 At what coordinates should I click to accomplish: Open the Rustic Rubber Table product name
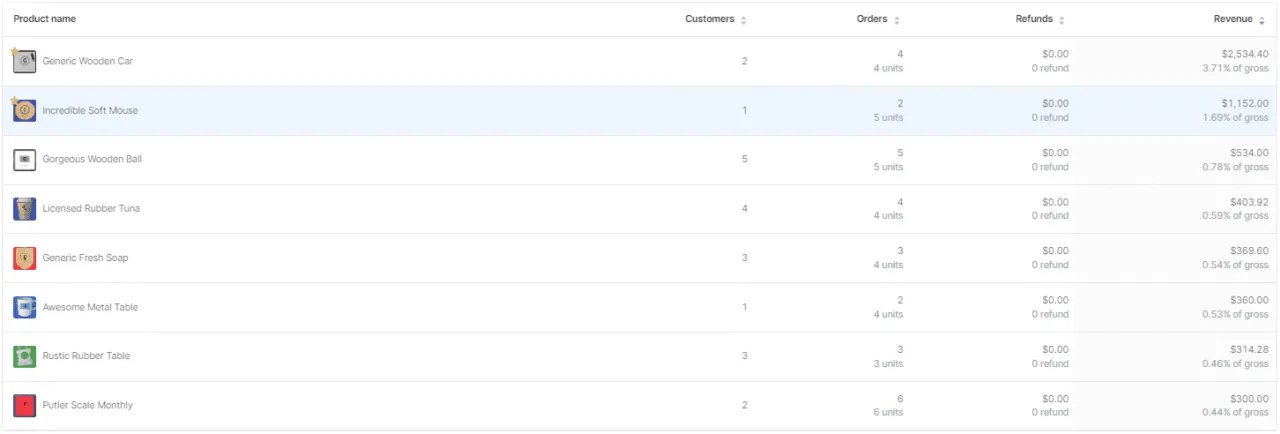point(86,356)
